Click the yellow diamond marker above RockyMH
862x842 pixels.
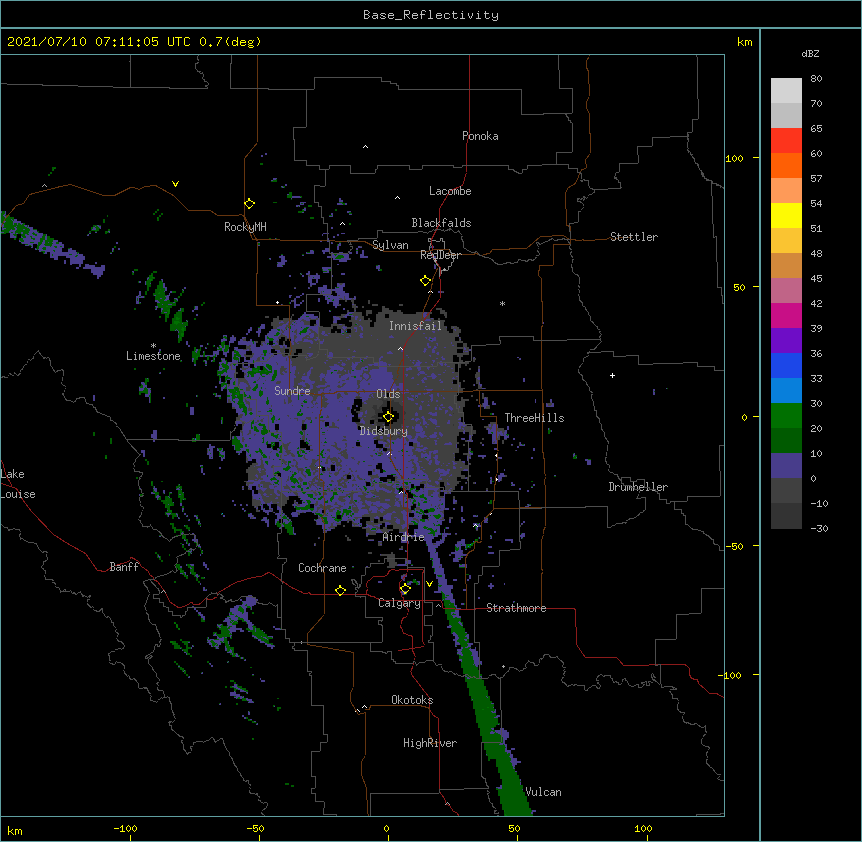250,204
